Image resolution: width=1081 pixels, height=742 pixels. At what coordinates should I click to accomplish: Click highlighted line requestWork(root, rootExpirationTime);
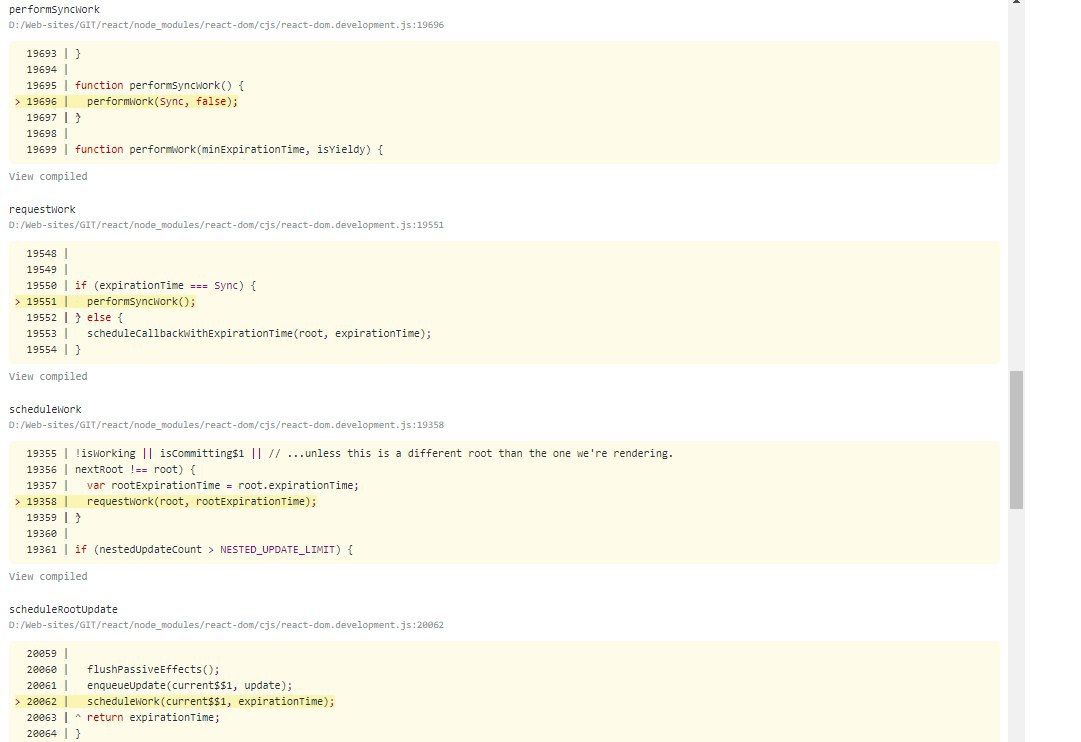(x=201, y=501)
